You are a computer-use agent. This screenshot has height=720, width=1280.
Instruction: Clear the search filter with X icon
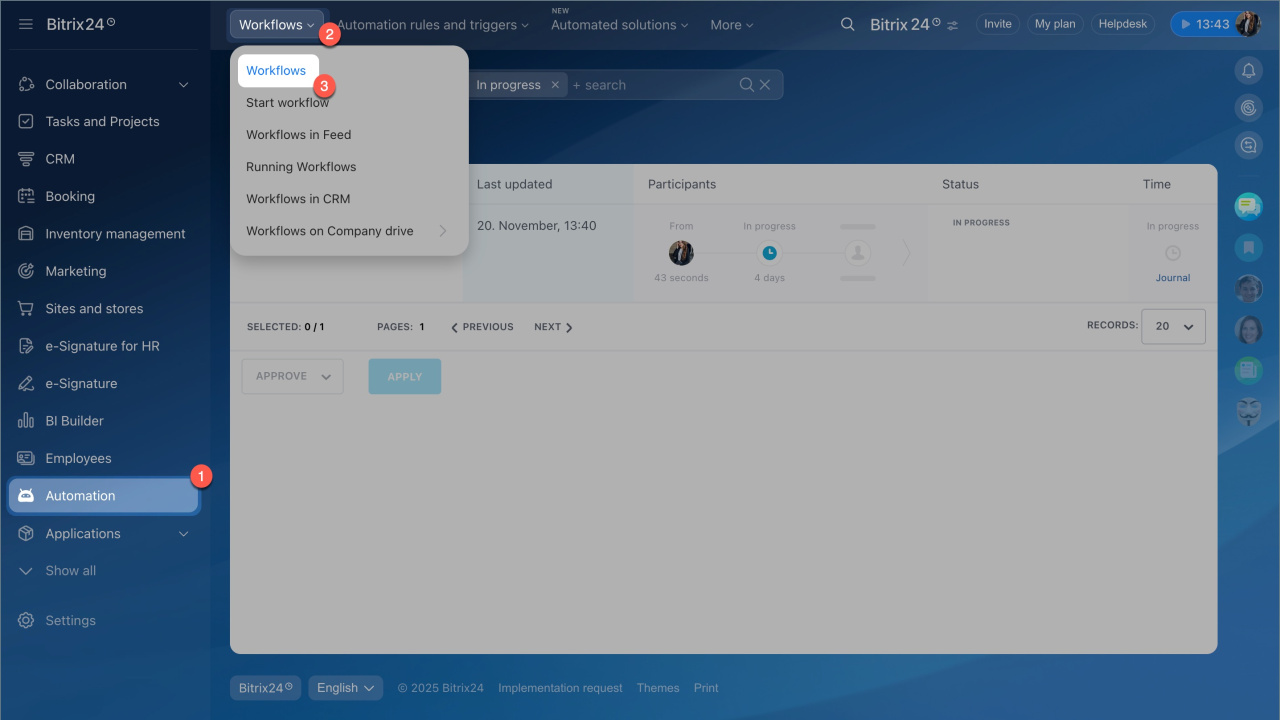765,85
